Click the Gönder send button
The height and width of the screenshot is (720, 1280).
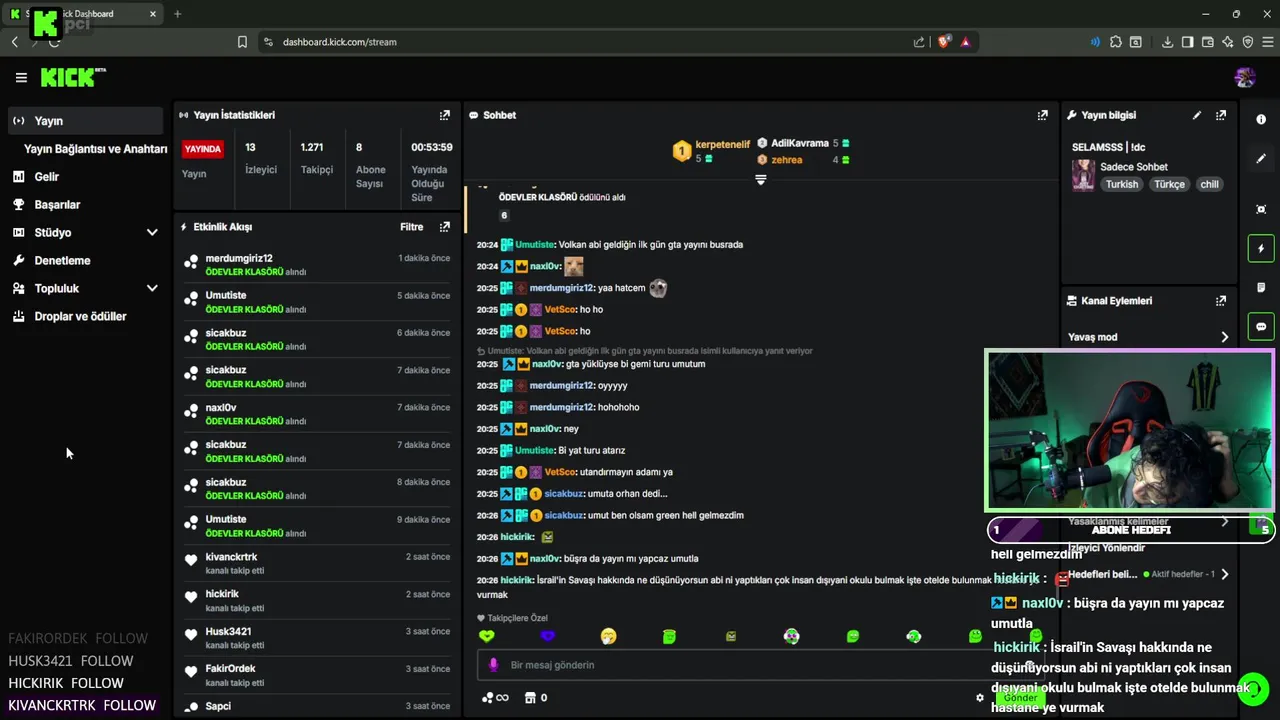pos(1020,698)
